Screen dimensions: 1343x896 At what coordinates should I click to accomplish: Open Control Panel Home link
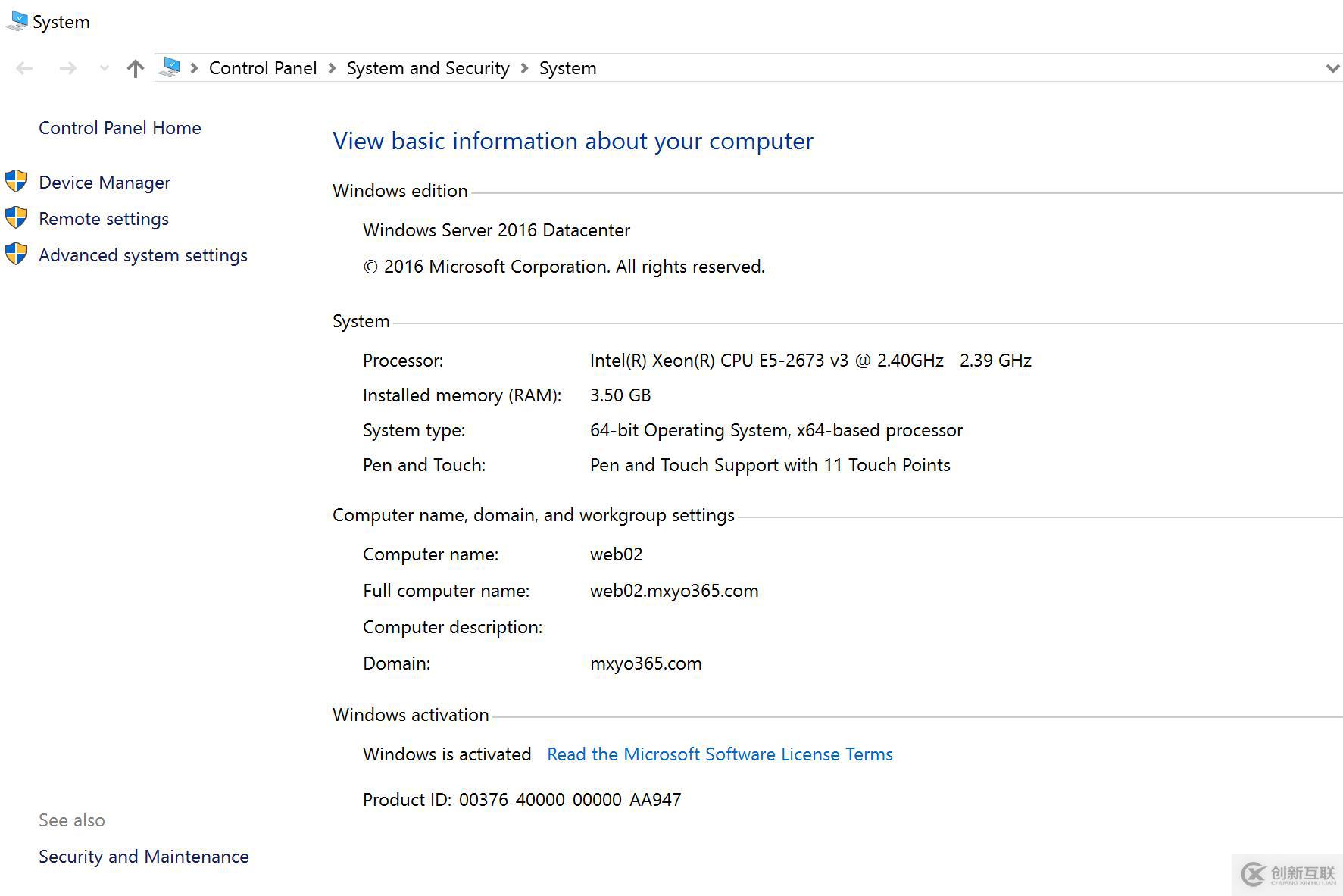point(120,128)
